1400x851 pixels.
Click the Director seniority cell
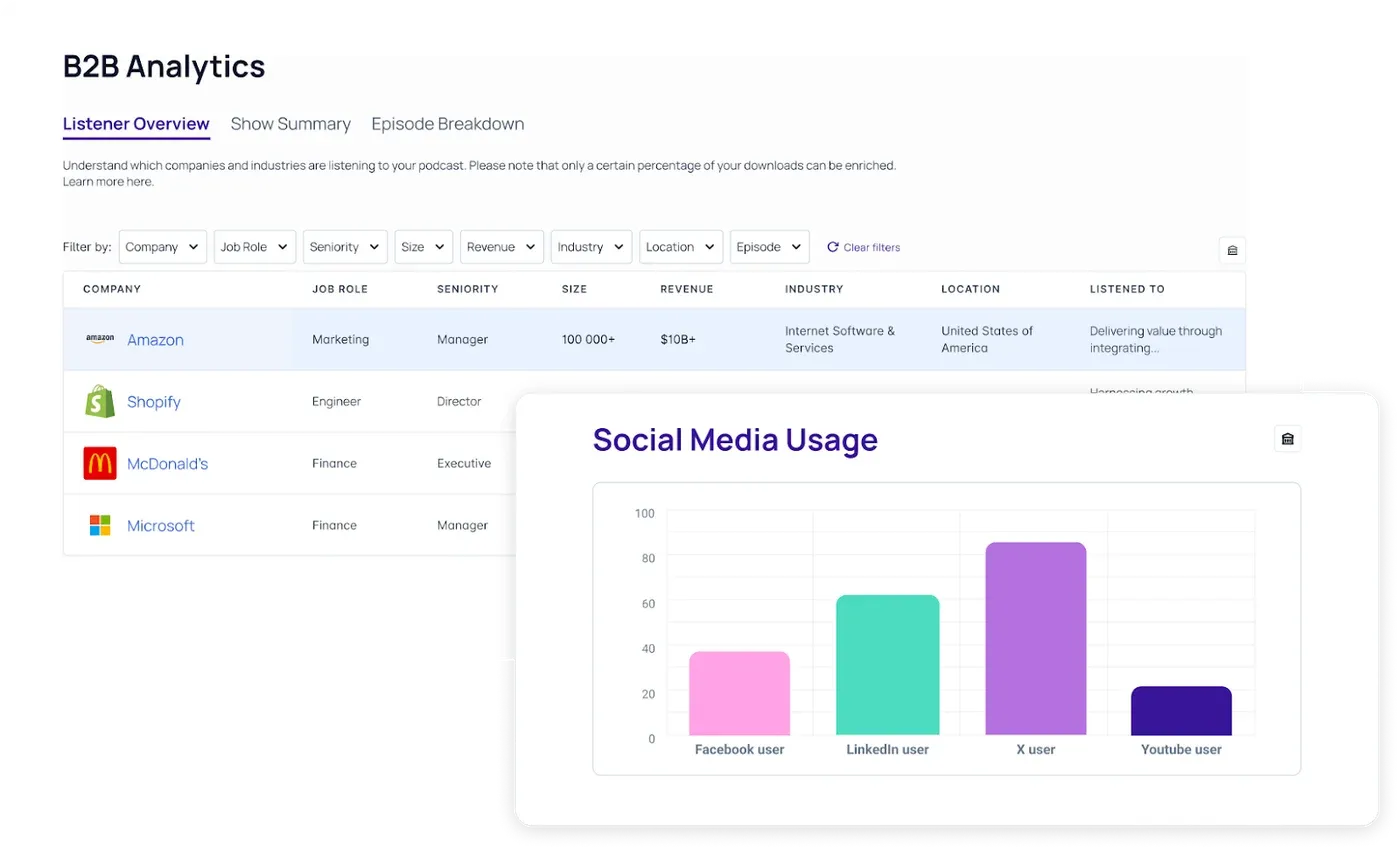[459, 401]
